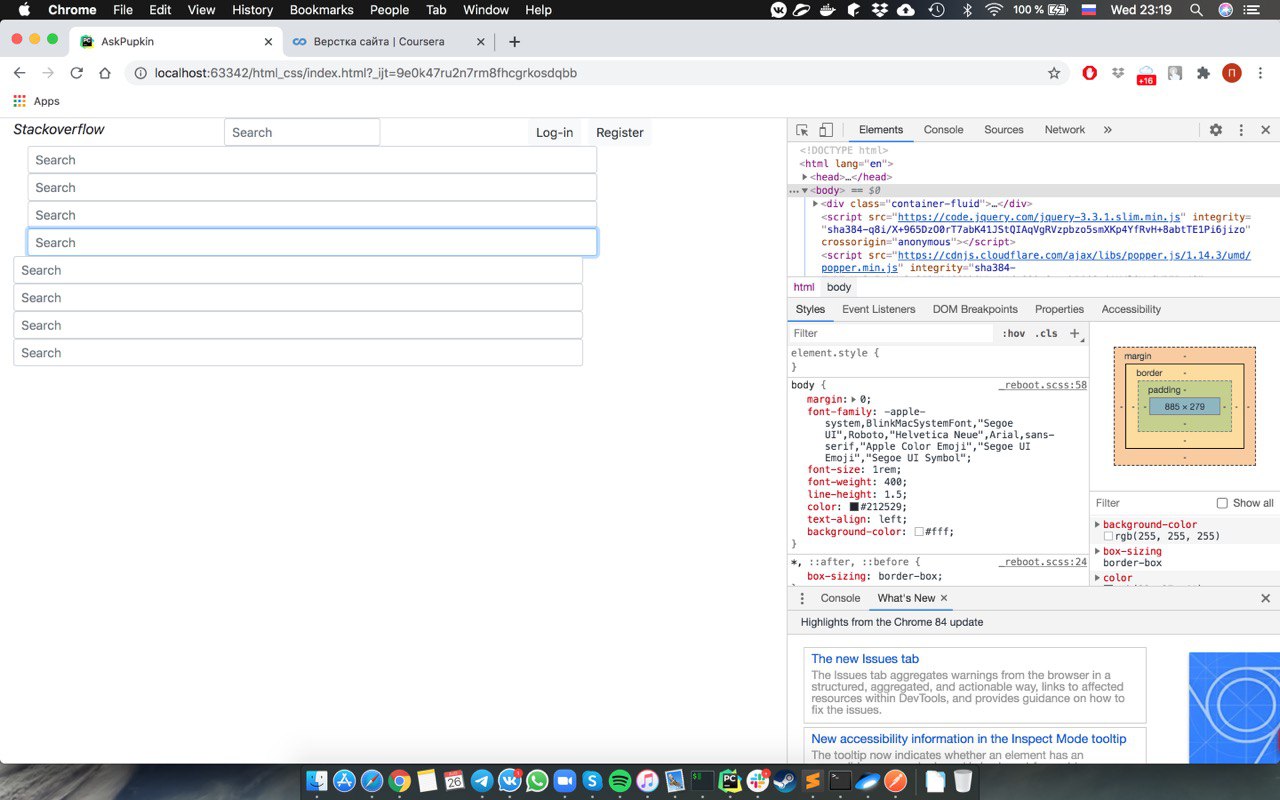Viewport: 1280px width, 800px height.
Task: Open the _reboot.scss:58 source link
Action: 1042,385
